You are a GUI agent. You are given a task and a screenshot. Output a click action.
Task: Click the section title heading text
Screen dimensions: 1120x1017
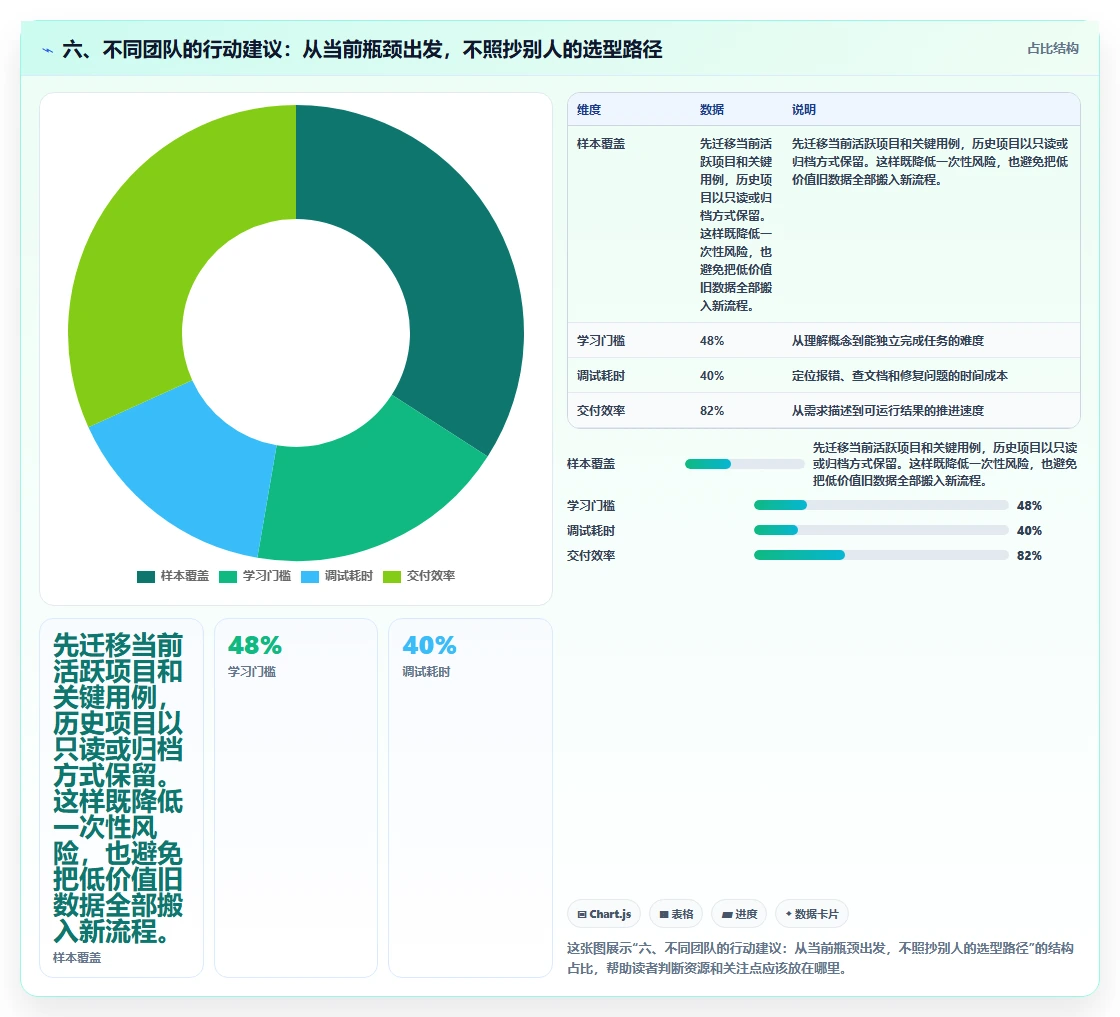pos(362,49)
